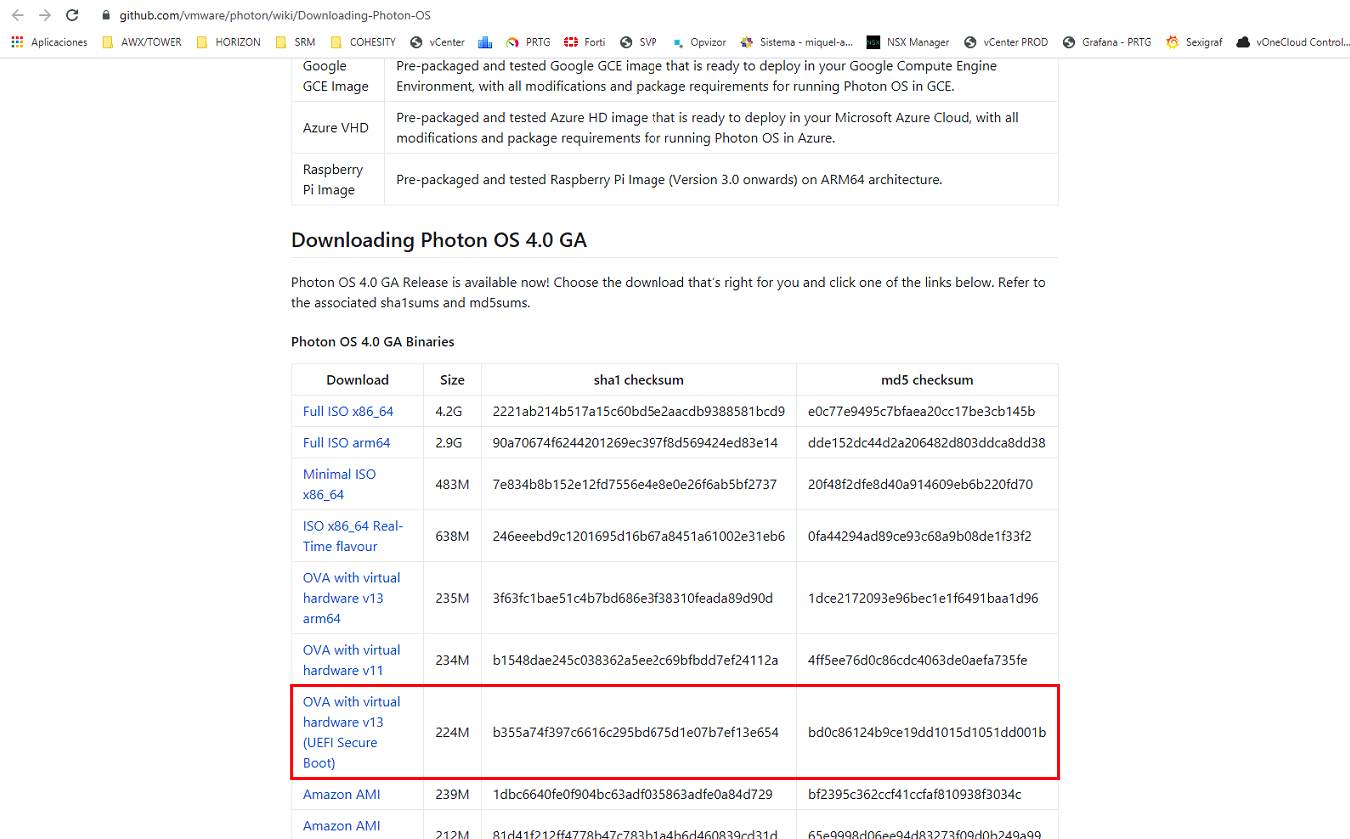1350x839 pixels.
Task: Click the md5 checksum starting 0fa44294ad
Action: tap(919, 536)
